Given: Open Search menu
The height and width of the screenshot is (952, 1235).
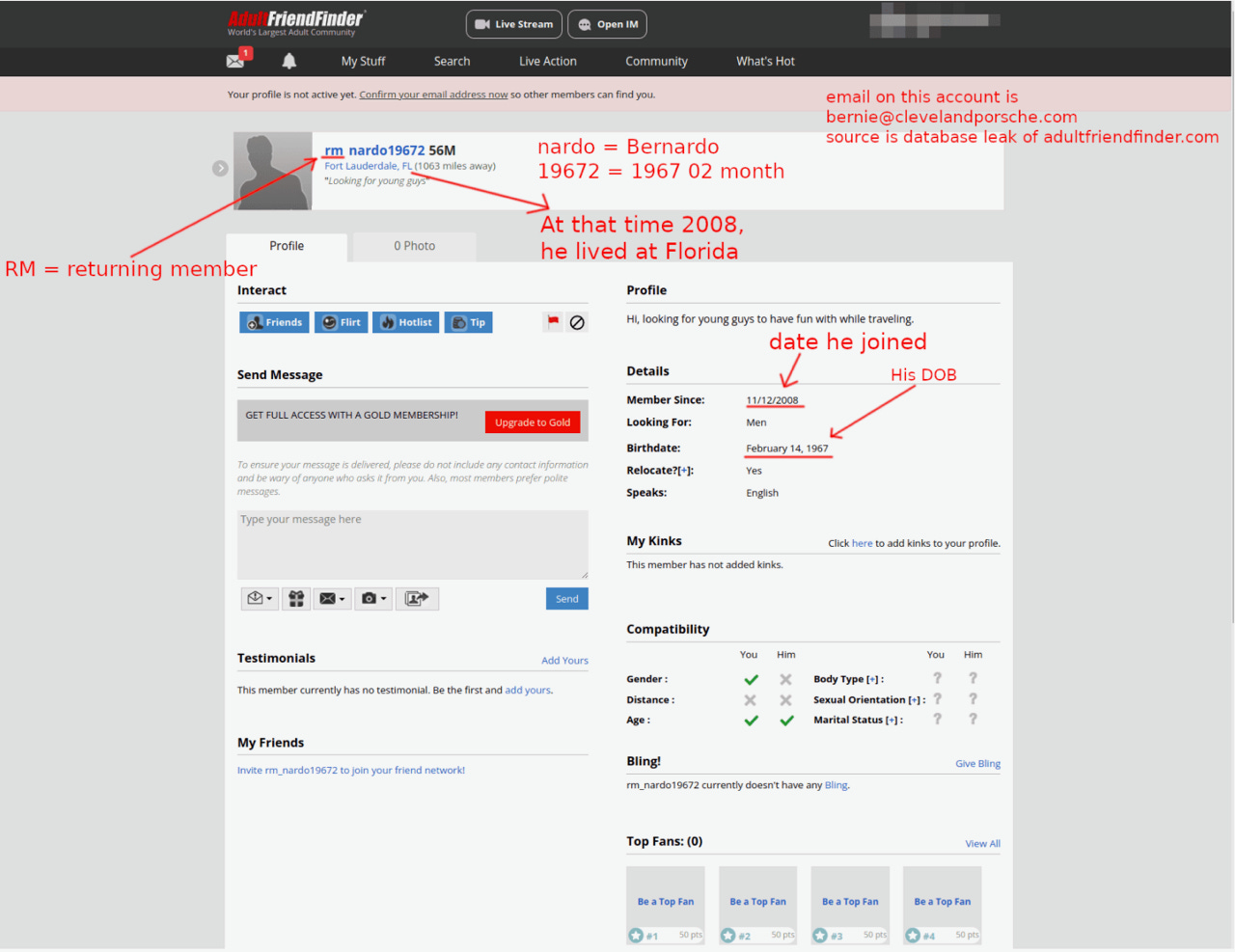Looking at the screenshot, I should click(452, 61).
